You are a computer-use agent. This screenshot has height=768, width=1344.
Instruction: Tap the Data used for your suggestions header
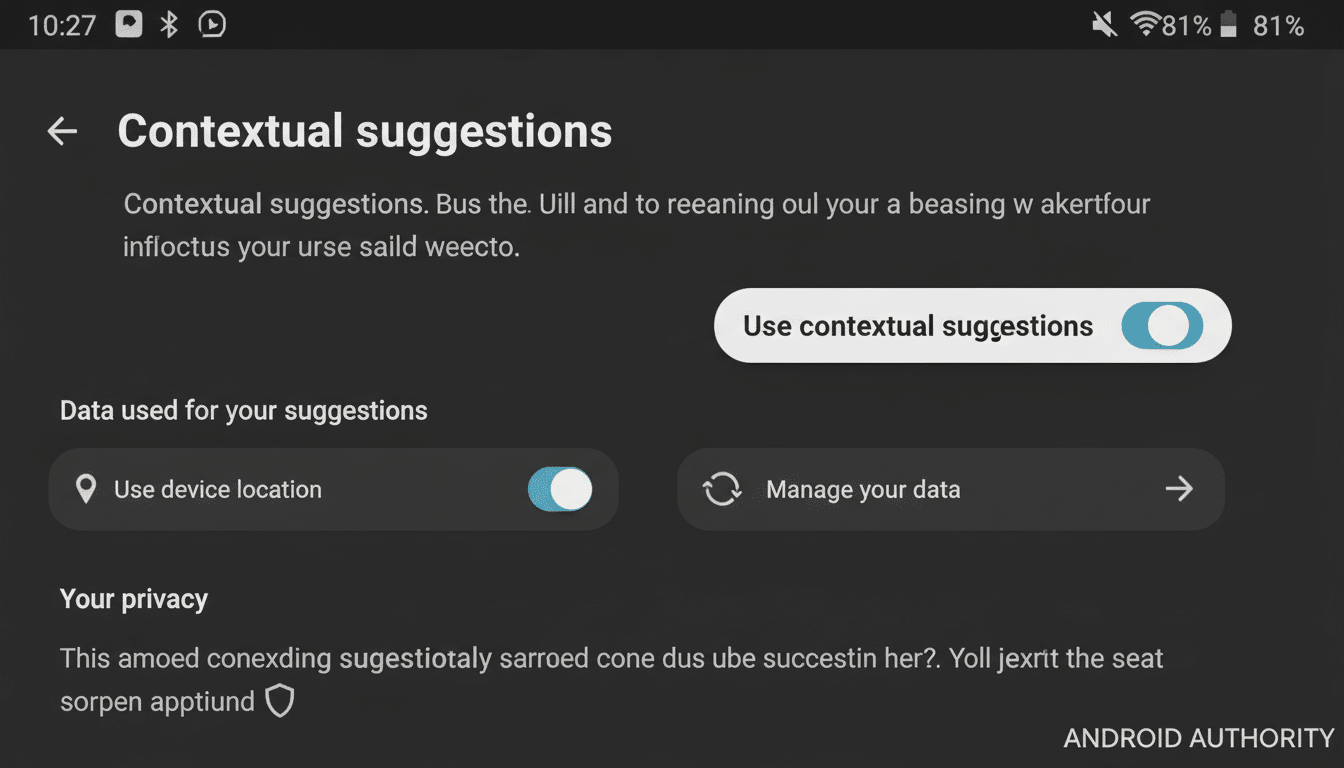coord(243,410)
